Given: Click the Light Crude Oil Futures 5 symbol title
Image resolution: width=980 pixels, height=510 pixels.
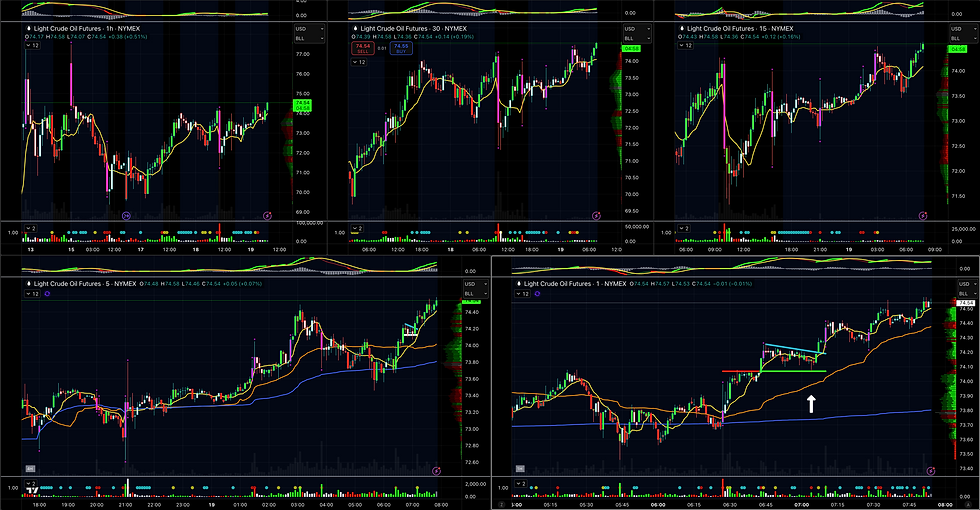Looking at the screenshot, I should click(x=85, y=284).
